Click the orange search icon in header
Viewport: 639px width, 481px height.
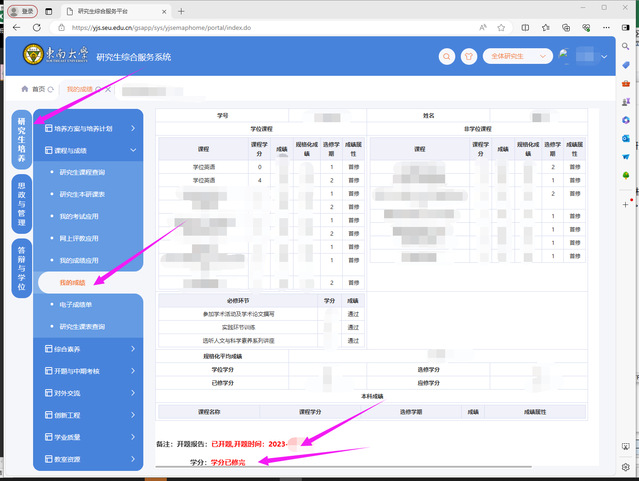point(446,58)
